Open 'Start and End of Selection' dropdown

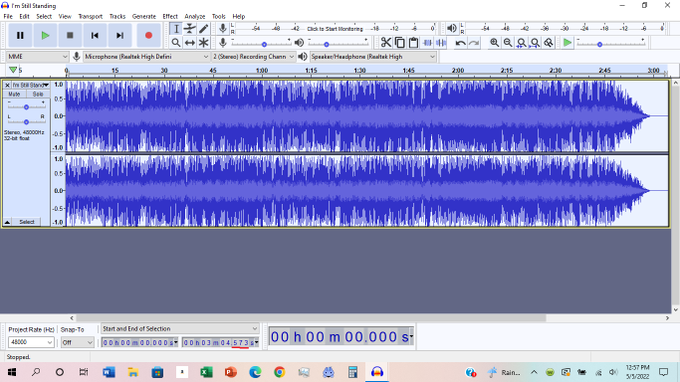[x=180, y=329]
